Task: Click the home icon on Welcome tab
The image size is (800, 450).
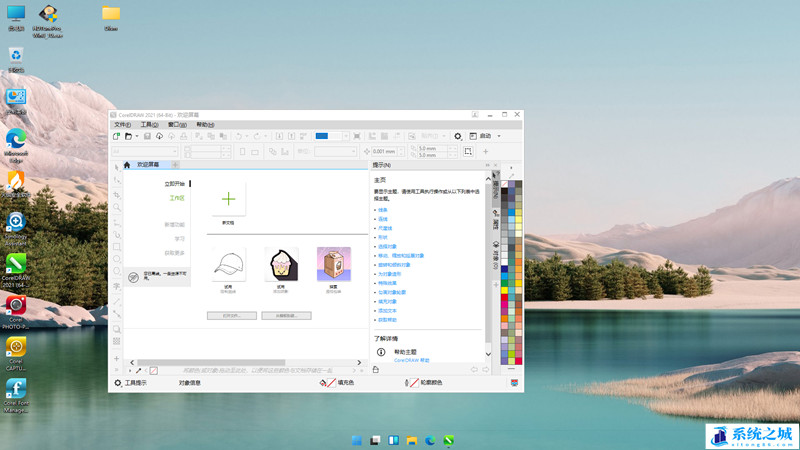Action: point(126,164)
